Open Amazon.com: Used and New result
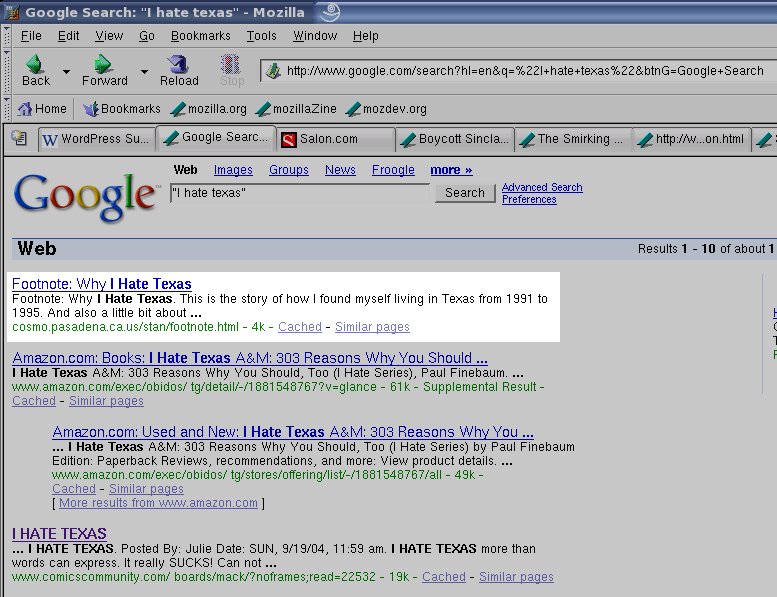Screen dimensions: 777x597 (x=293, y=432)
